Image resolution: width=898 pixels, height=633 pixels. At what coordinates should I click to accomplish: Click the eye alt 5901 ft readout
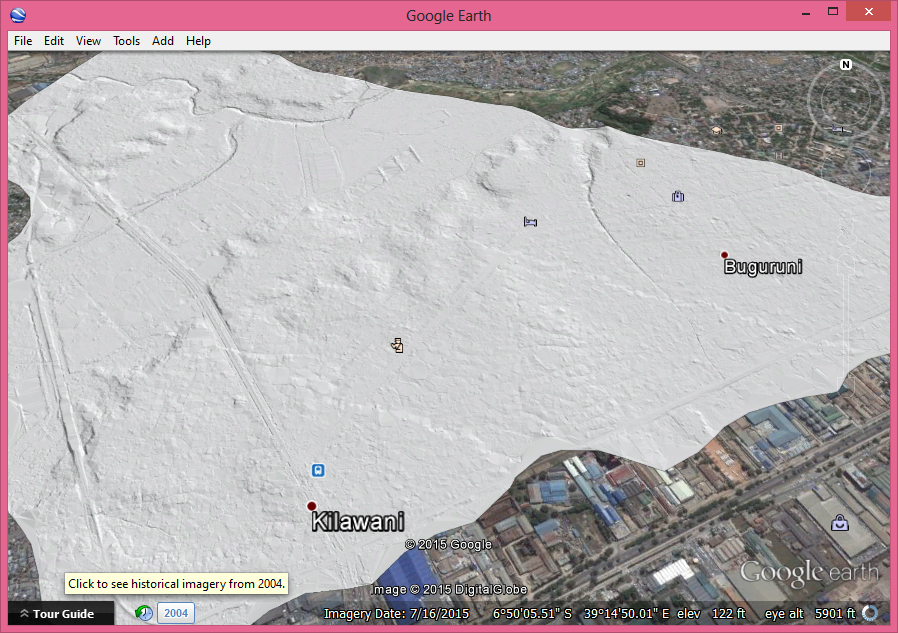pos(810,614)
